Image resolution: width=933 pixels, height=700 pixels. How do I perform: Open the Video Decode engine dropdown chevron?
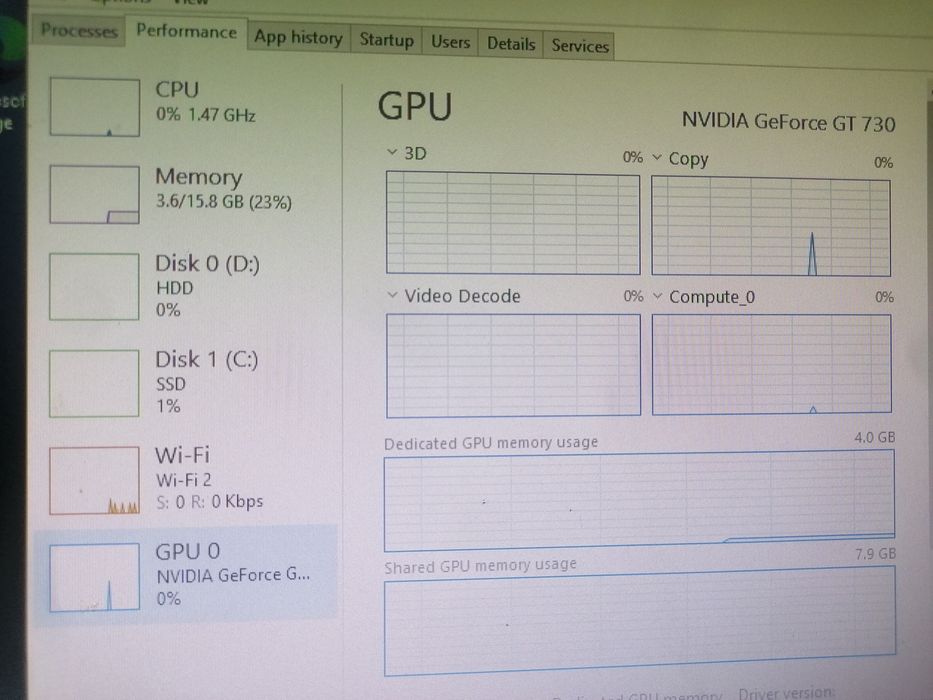[x=392, y=295]
